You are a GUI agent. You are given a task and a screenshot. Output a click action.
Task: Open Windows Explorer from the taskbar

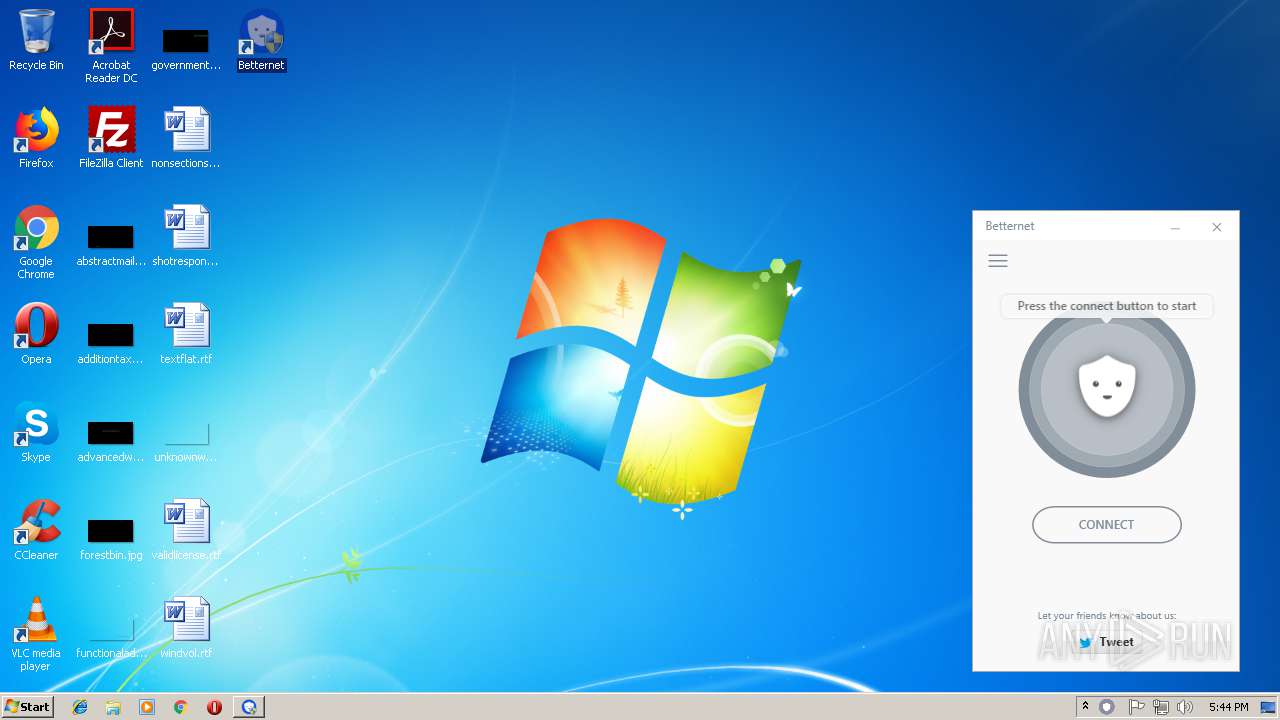(113, 707)
